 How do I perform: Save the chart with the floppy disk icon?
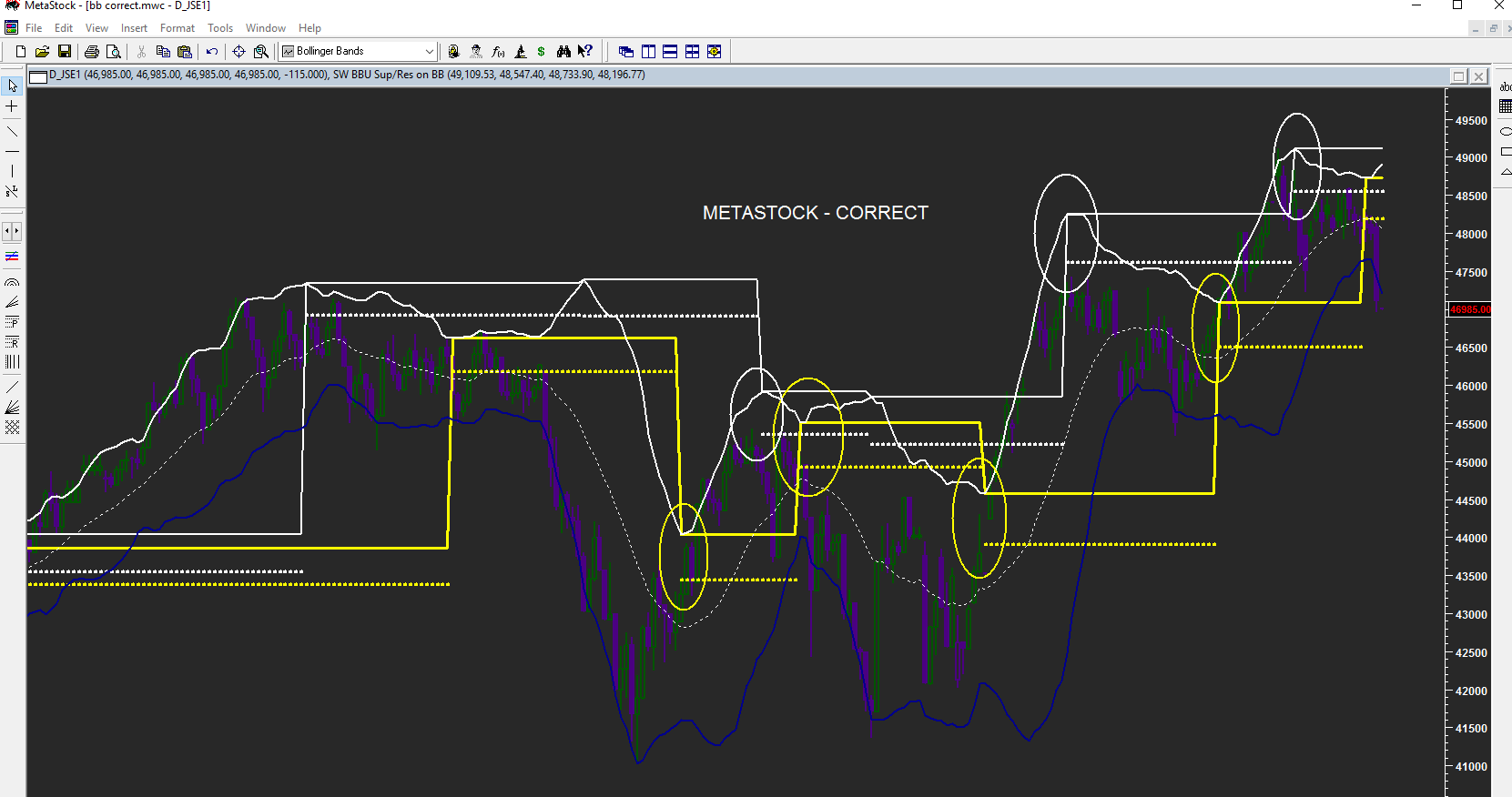point(64,52)
